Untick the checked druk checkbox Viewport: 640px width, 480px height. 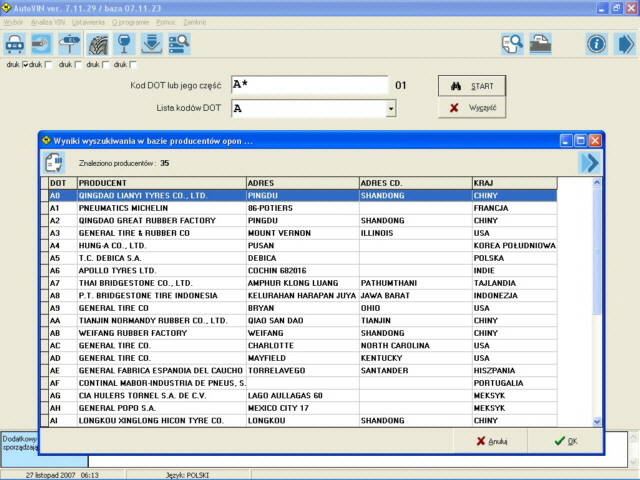[25, 64]
